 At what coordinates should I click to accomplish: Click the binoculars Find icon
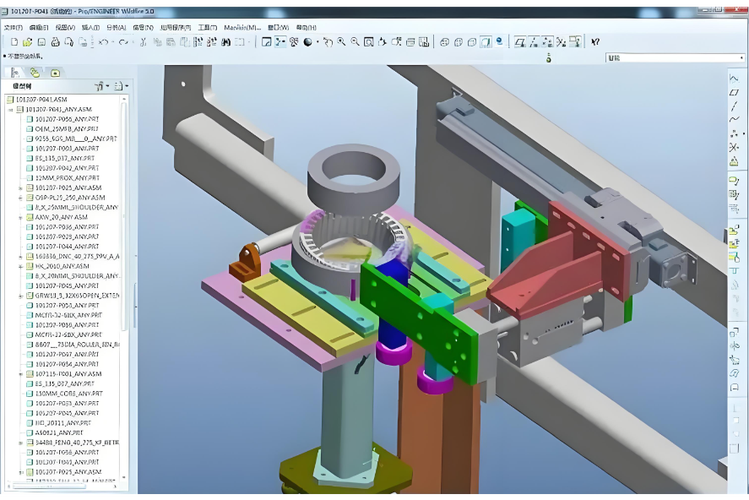226,43
